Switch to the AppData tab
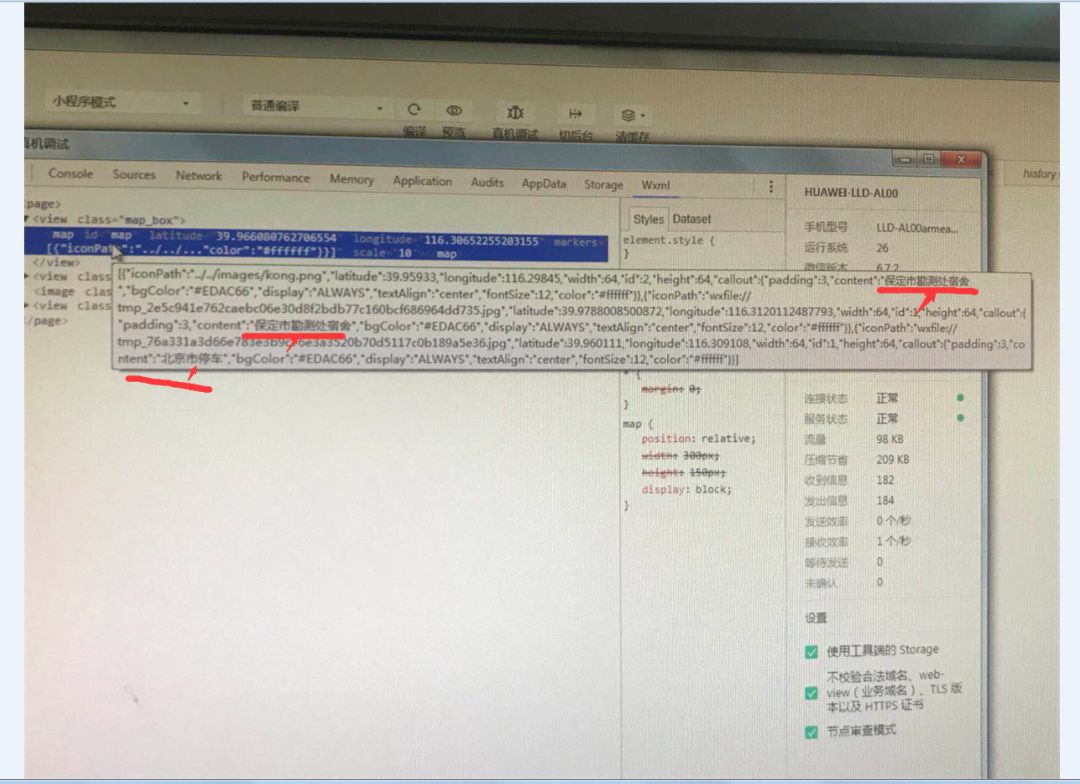The width and height of the screenshot is (1080, 784). [543, 183]
